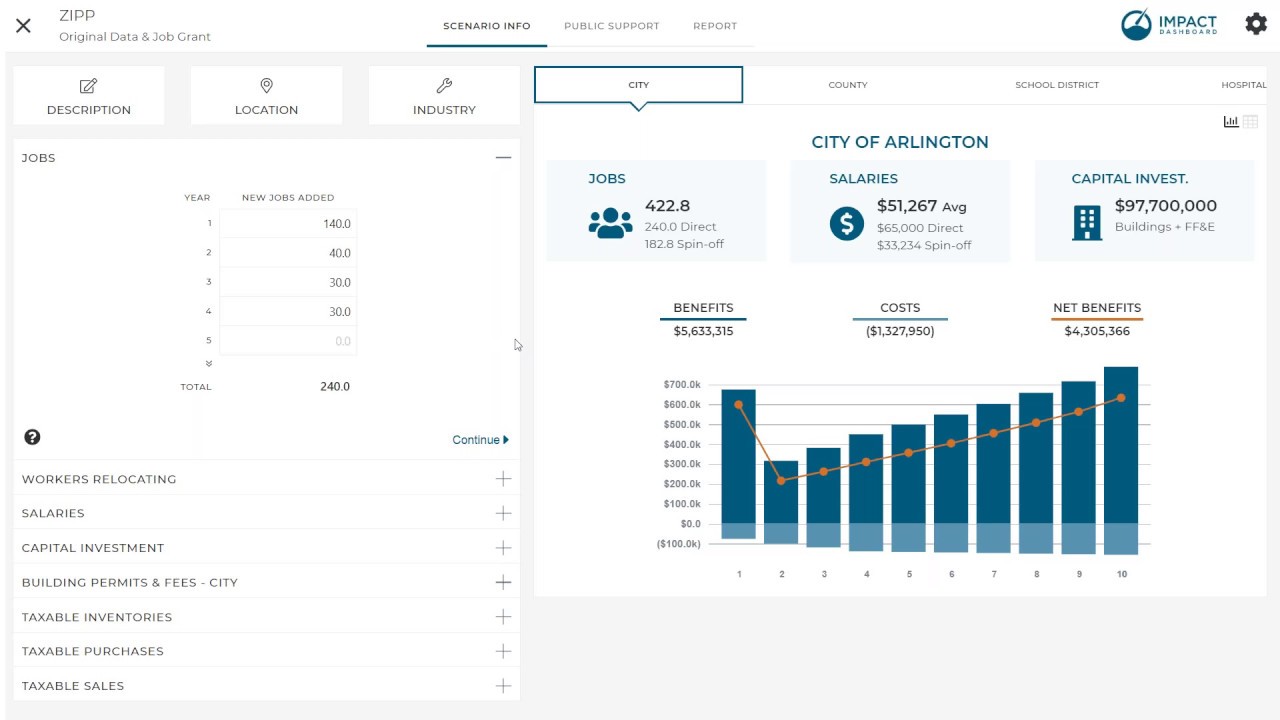Click the Impact Dashboard logo
1280x720 pixels.
tap(1169, 25)
